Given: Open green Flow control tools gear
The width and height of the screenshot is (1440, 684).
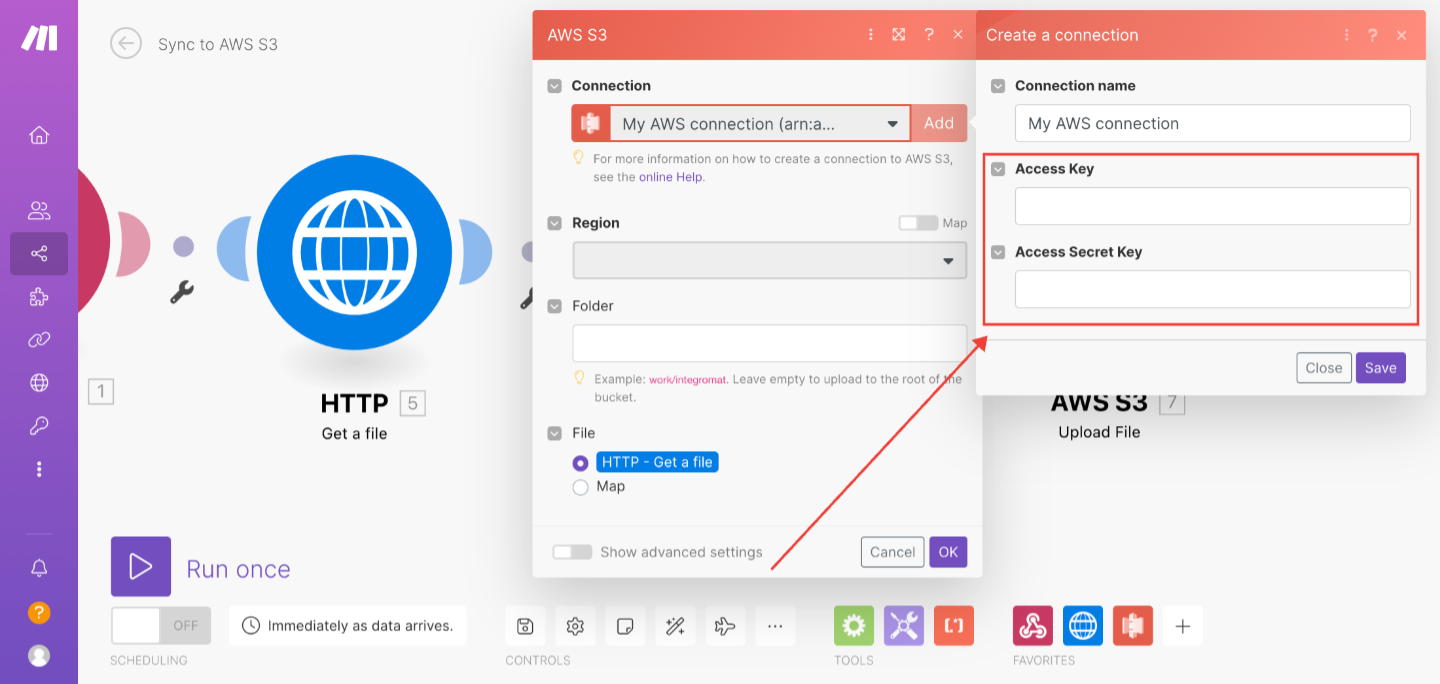Looking at the screenshot, I should click(x=854, y=626).
